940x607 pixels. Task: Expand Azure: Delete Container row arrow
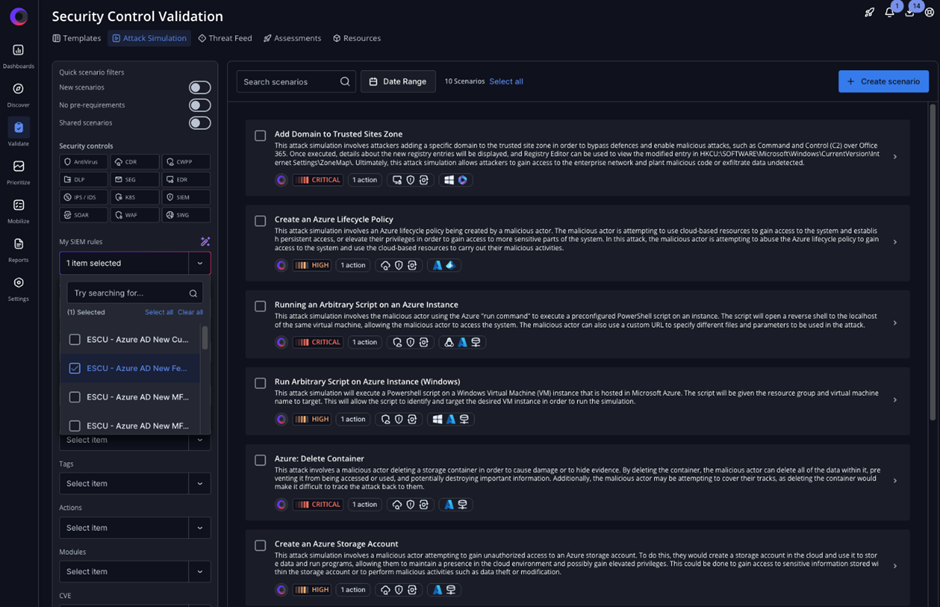tap(895, 481)
